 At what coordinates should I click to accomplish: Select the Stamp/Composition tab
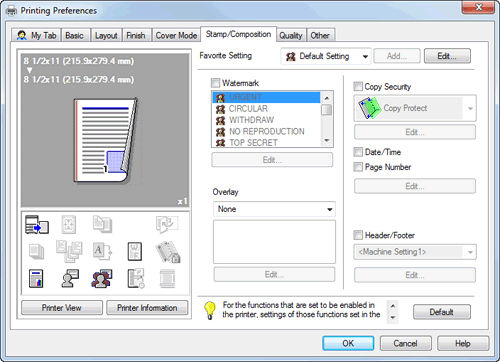point(238,34)
